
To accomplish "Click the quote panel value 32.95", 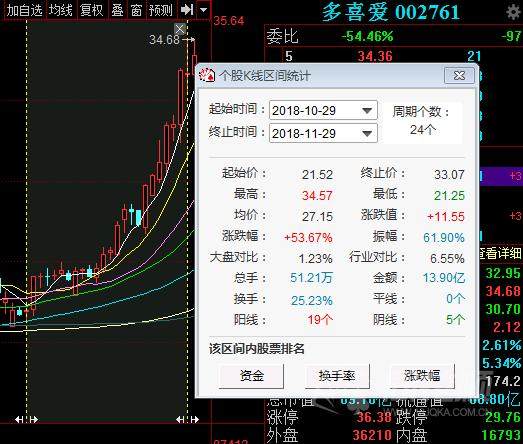I will [x=503, y=273].
